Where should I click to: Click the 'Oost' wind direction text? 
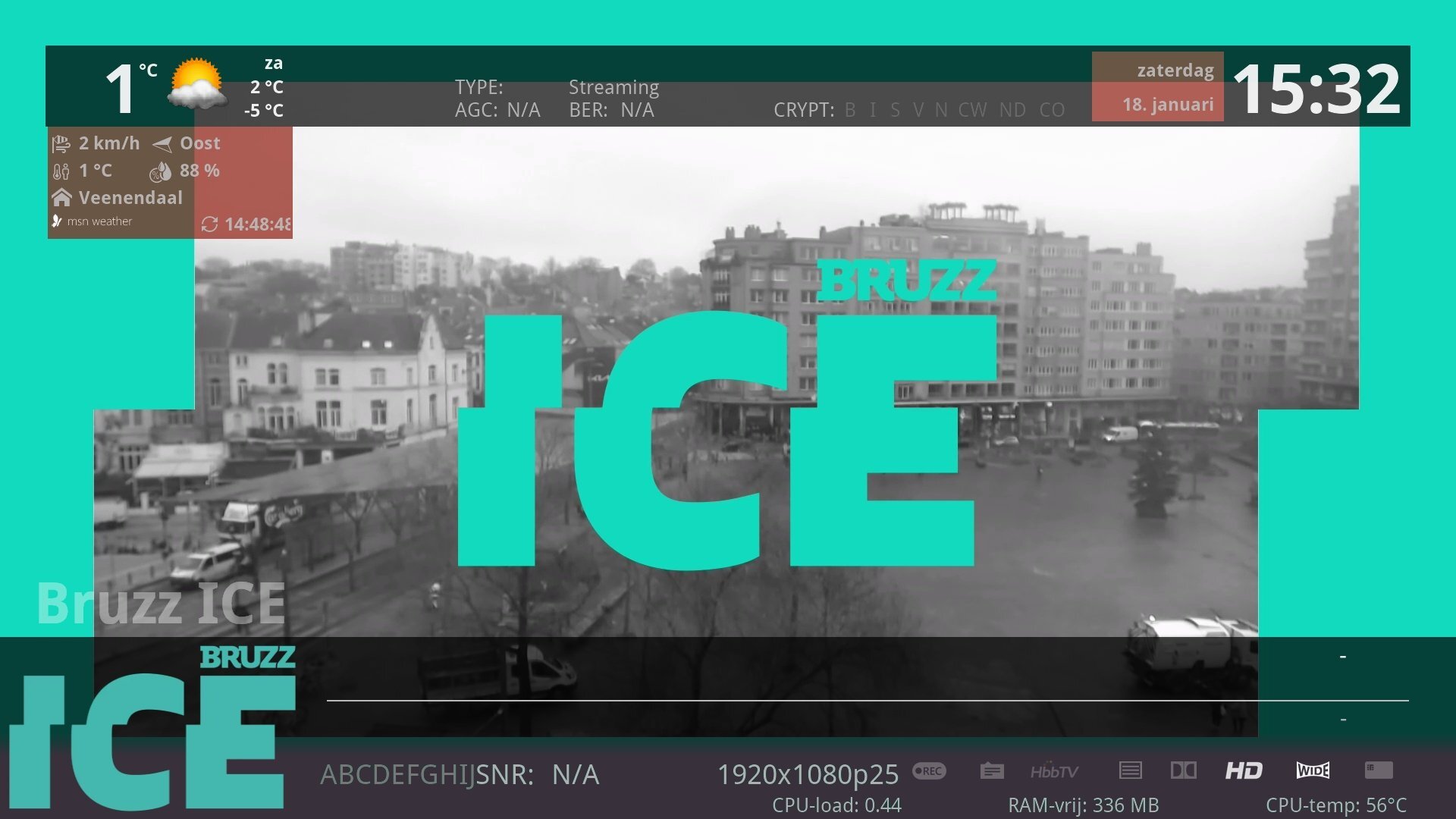(200, 143)
